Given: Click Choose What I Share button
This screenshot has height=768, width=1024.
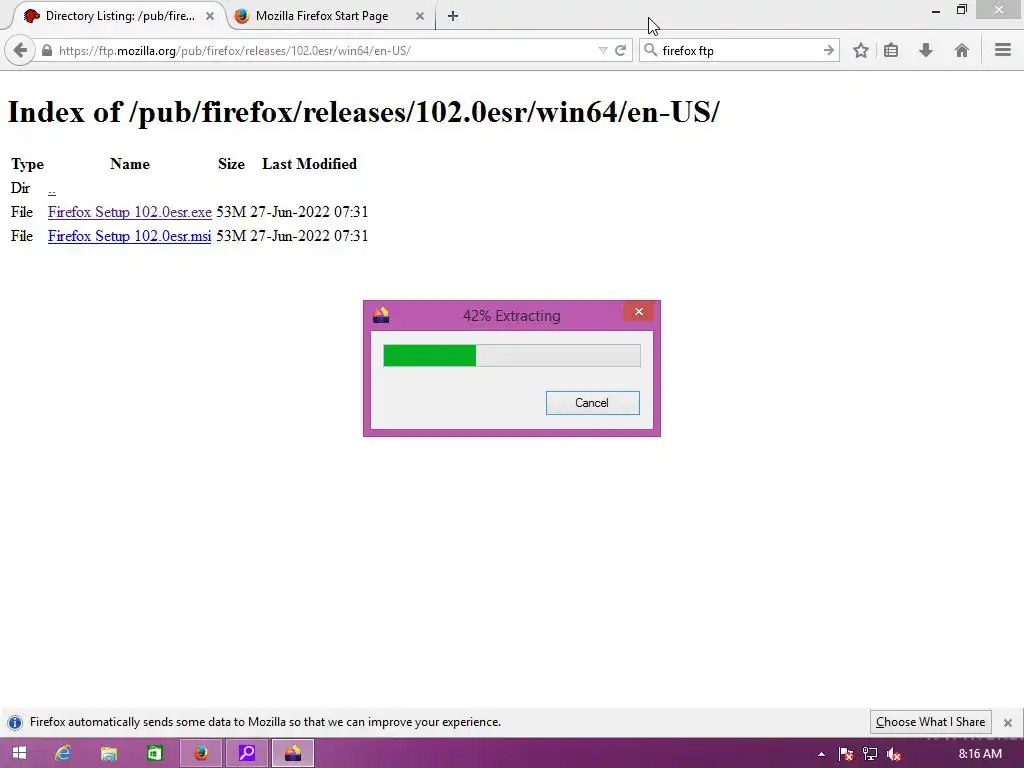Looking at the screenshot, I should 930,722.
